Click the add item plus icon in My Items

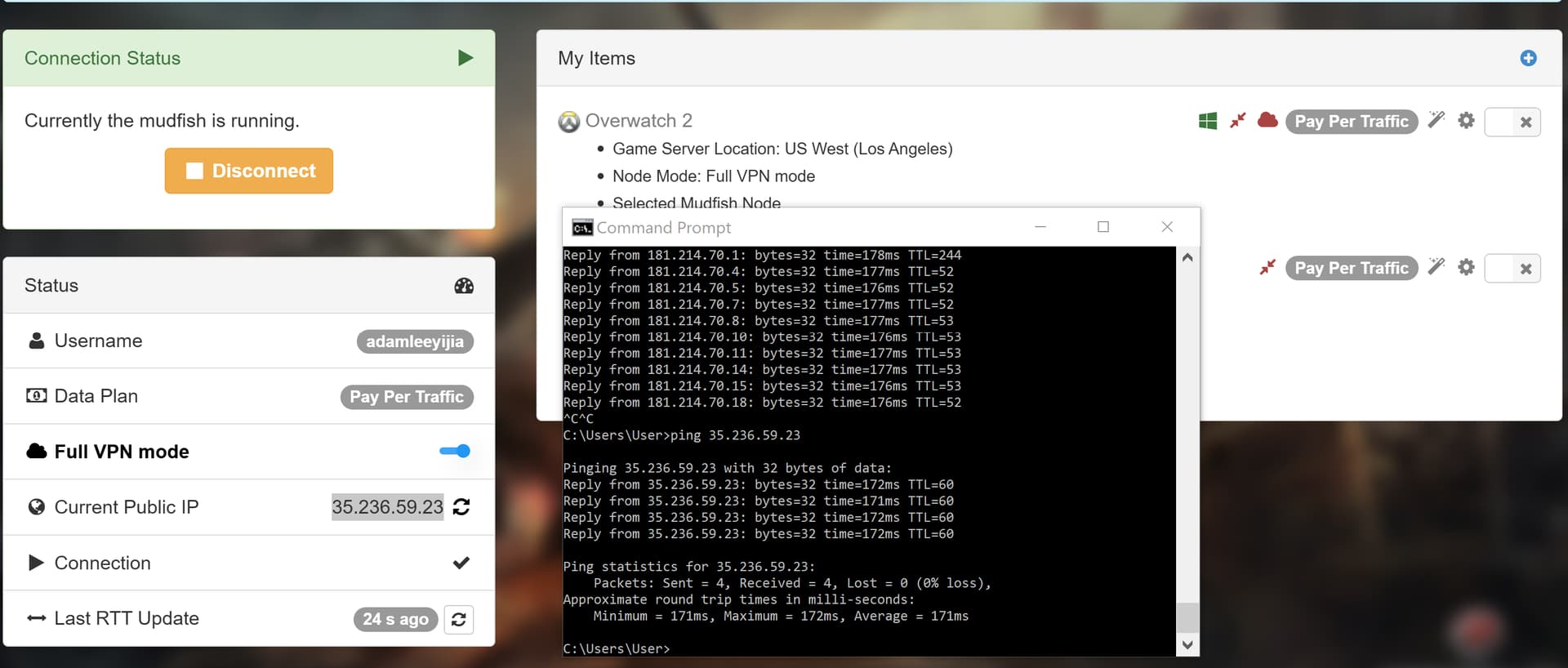pyautogui.click(x=1528, y=58)
